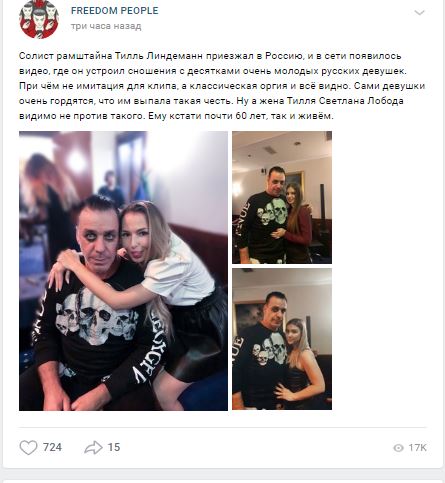Click the text line starting 'видео, где он'
The height and width of the screenshot is (483, 445).
[x=213, y=71]
